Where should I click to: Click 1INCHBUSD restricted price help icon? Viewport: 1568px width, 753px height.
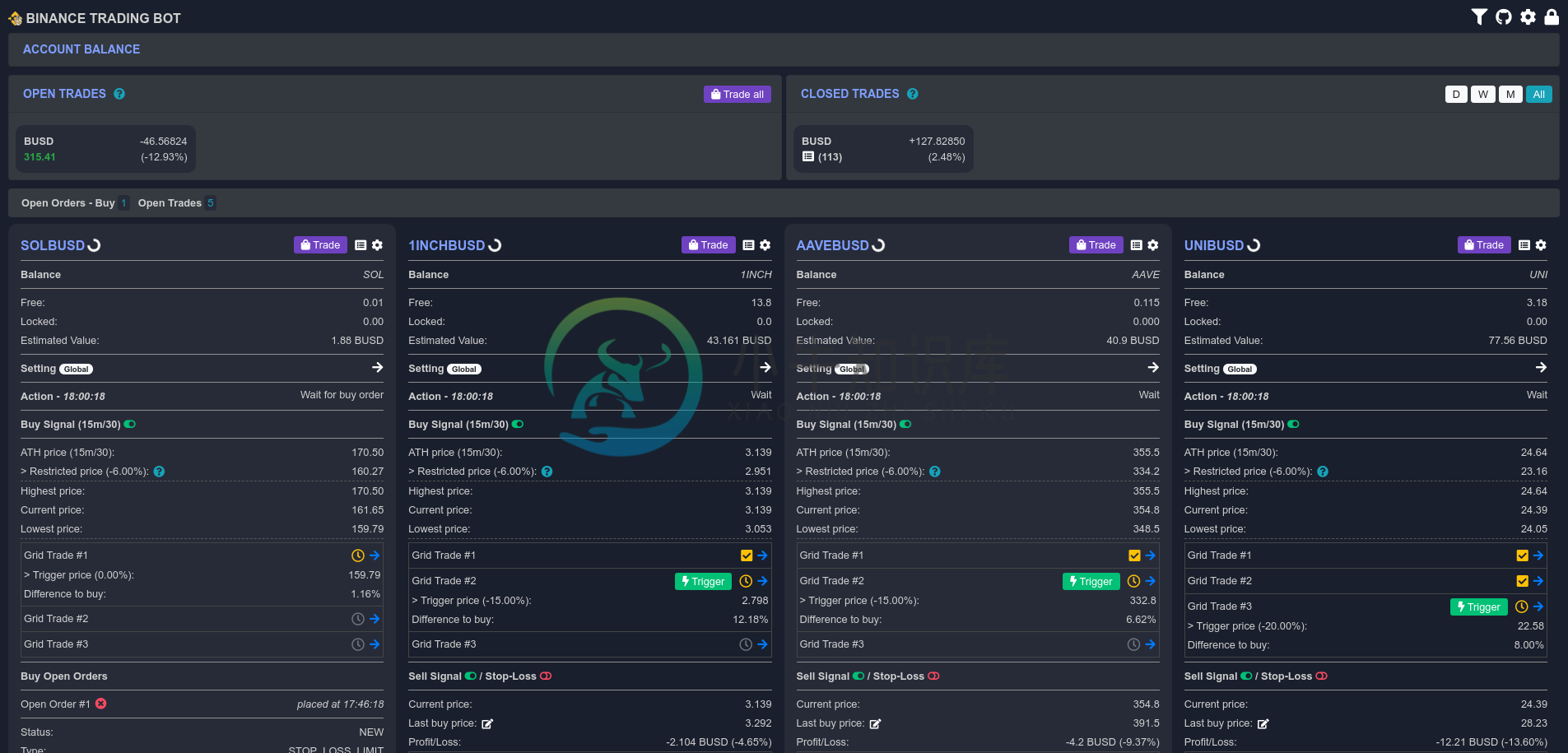tap(547, 472)
